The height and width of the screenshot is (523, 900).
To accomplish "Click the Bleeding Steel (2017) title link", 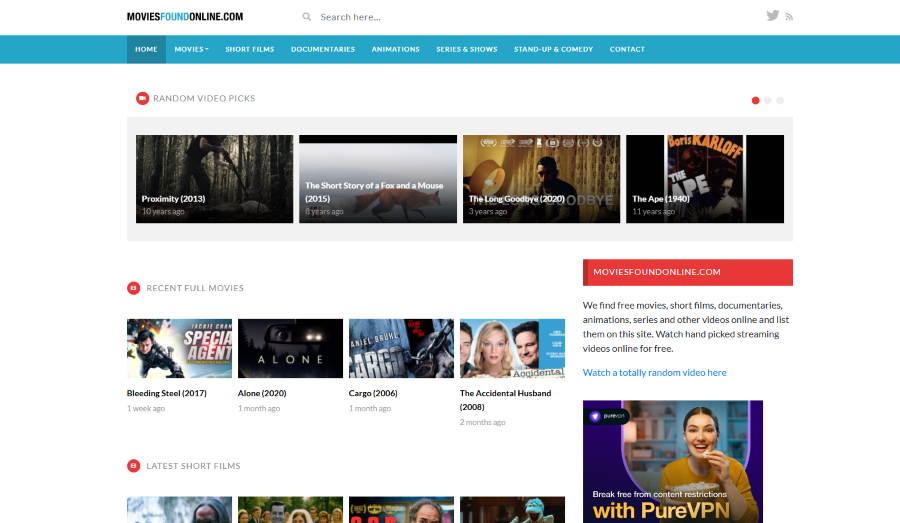I will pyautogui.click(x=166, y=393).
